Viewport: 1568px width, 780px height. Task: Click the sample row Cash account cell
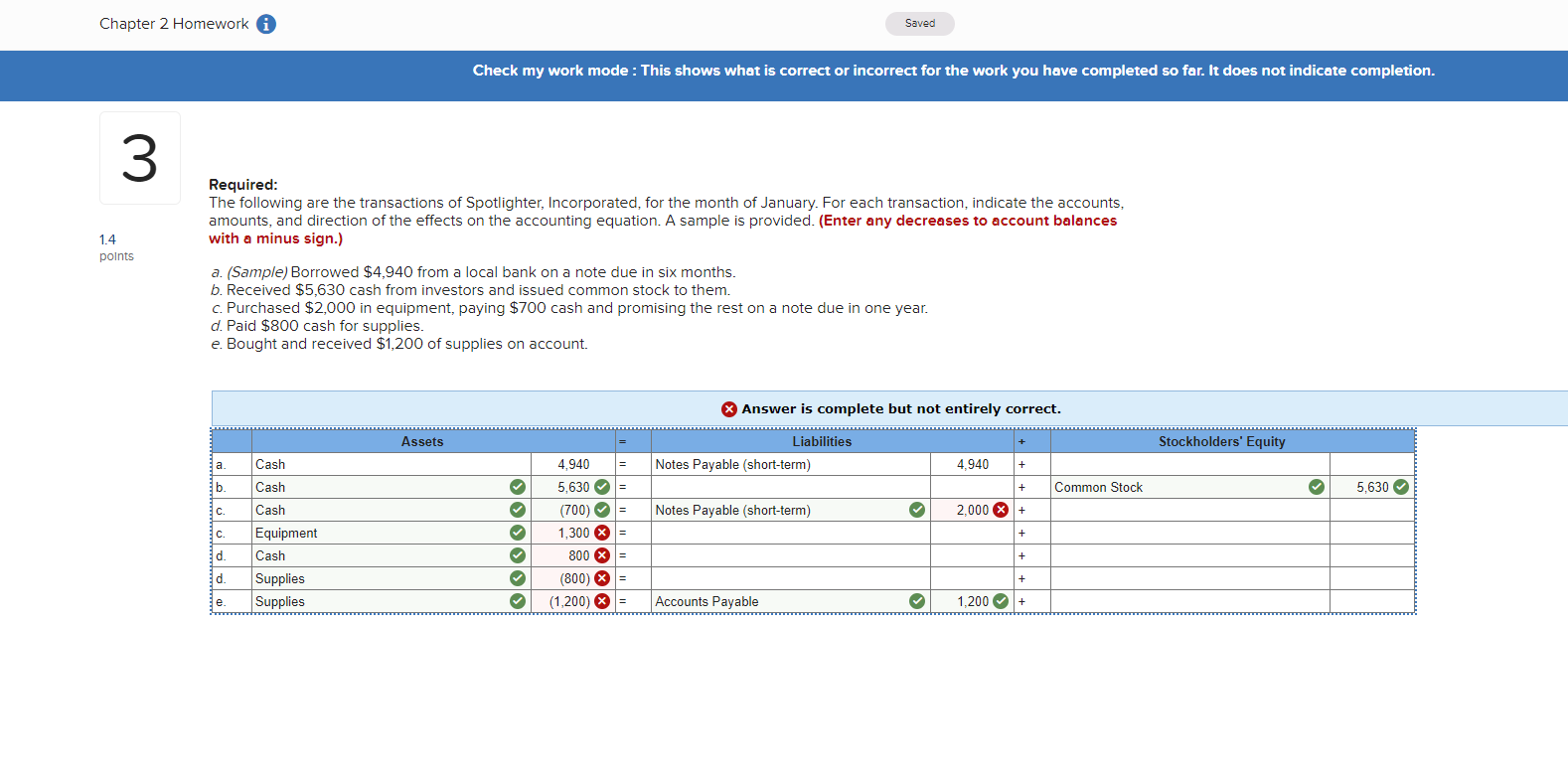(x=392, y=464)
